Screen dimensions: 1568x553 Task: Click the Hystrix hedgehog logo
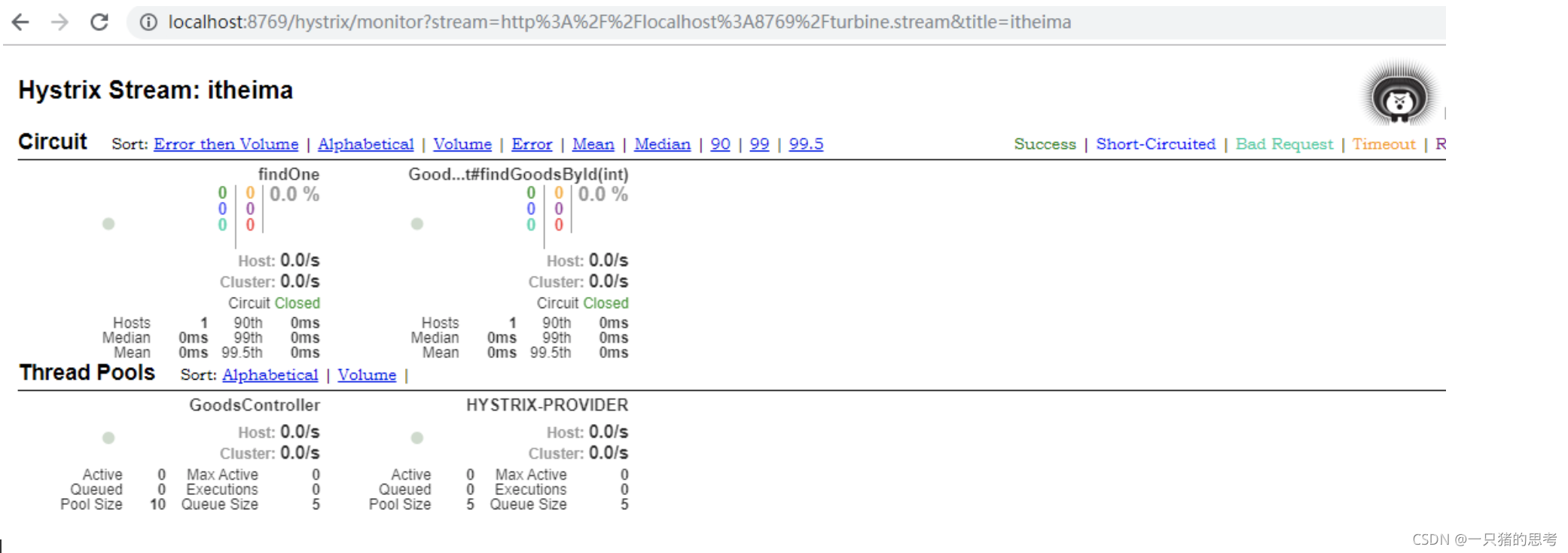click(x=1400, y=94)
